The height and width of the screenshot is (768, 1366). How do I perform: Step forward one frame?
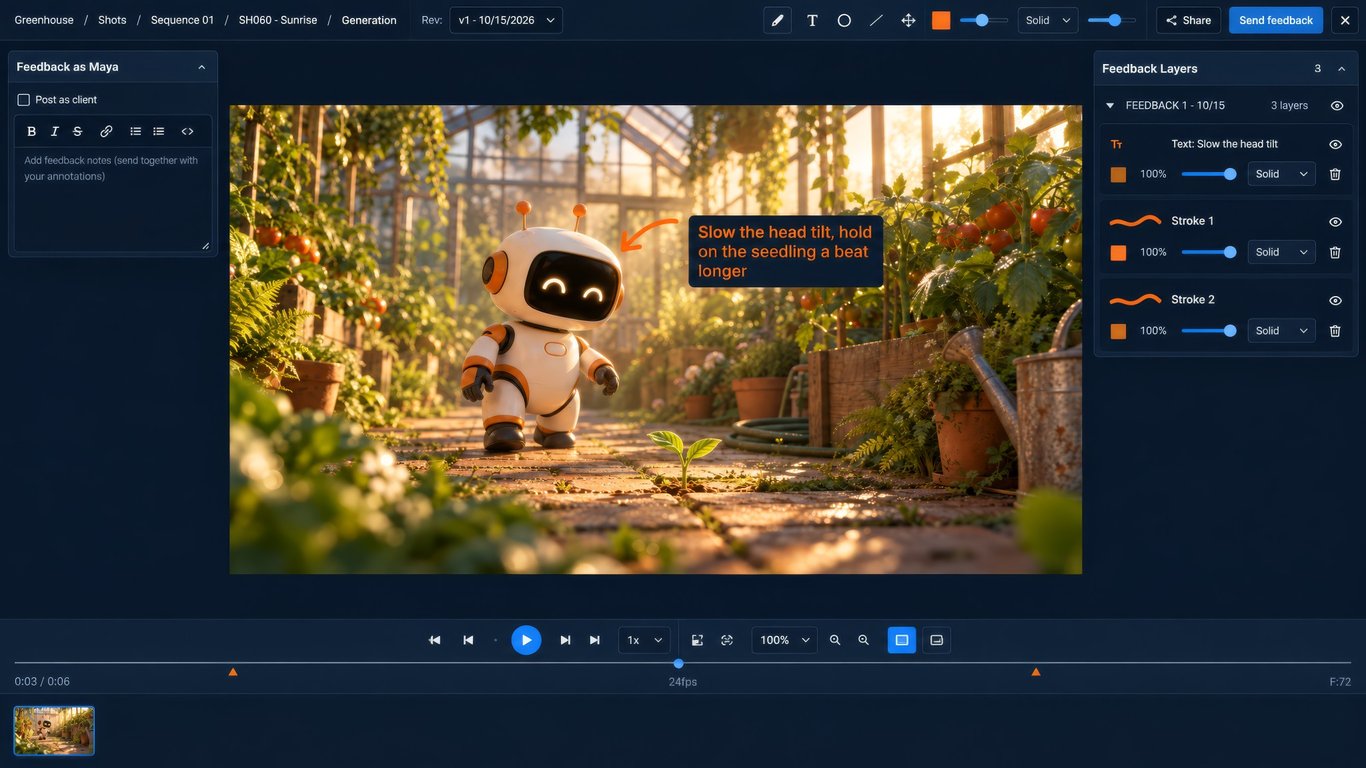(565, 640)
